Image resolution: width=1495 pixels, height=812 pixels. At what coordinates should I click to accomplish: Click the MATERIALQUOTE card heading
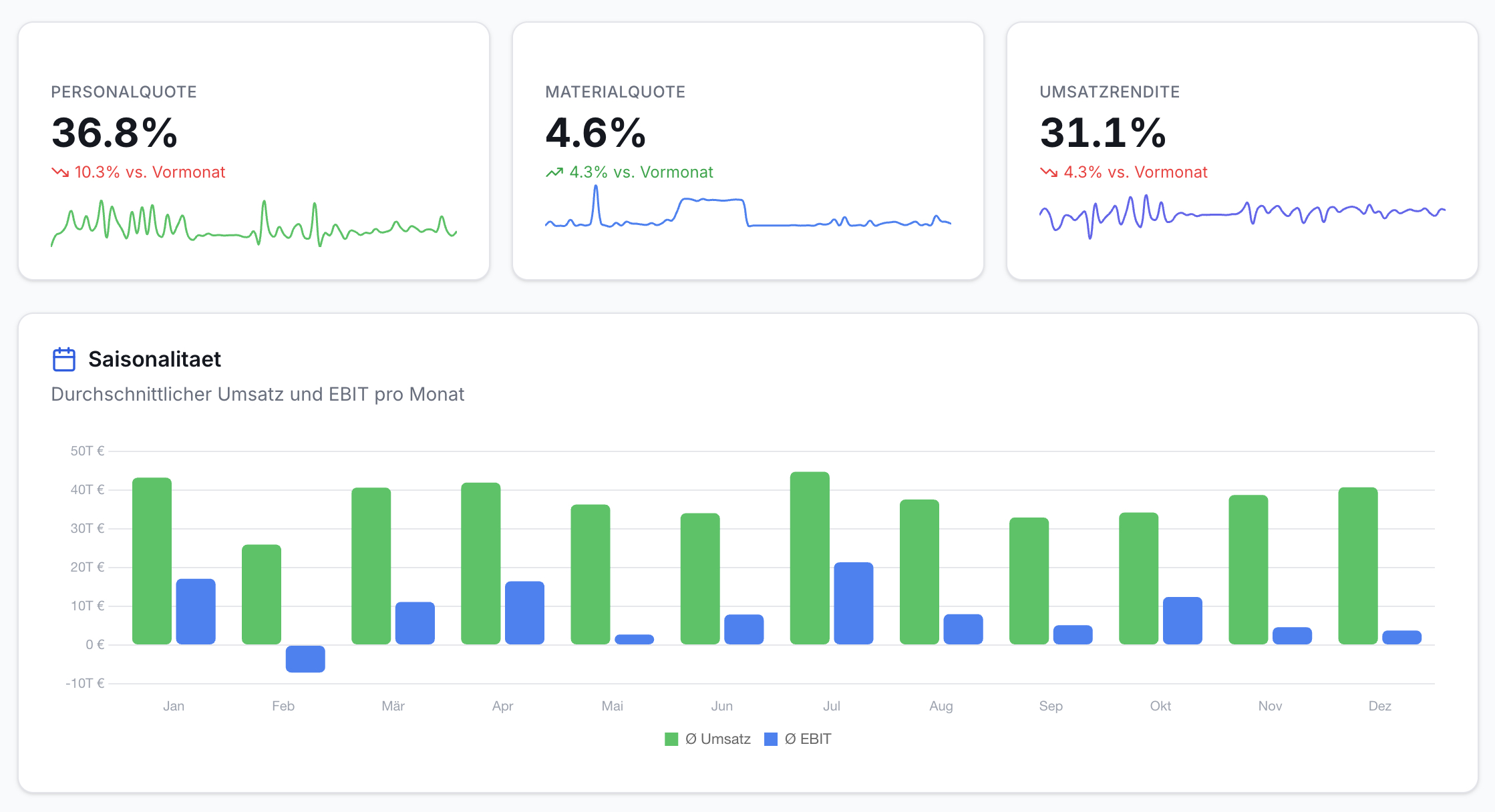pyautogui.click(x=615, y=92)
